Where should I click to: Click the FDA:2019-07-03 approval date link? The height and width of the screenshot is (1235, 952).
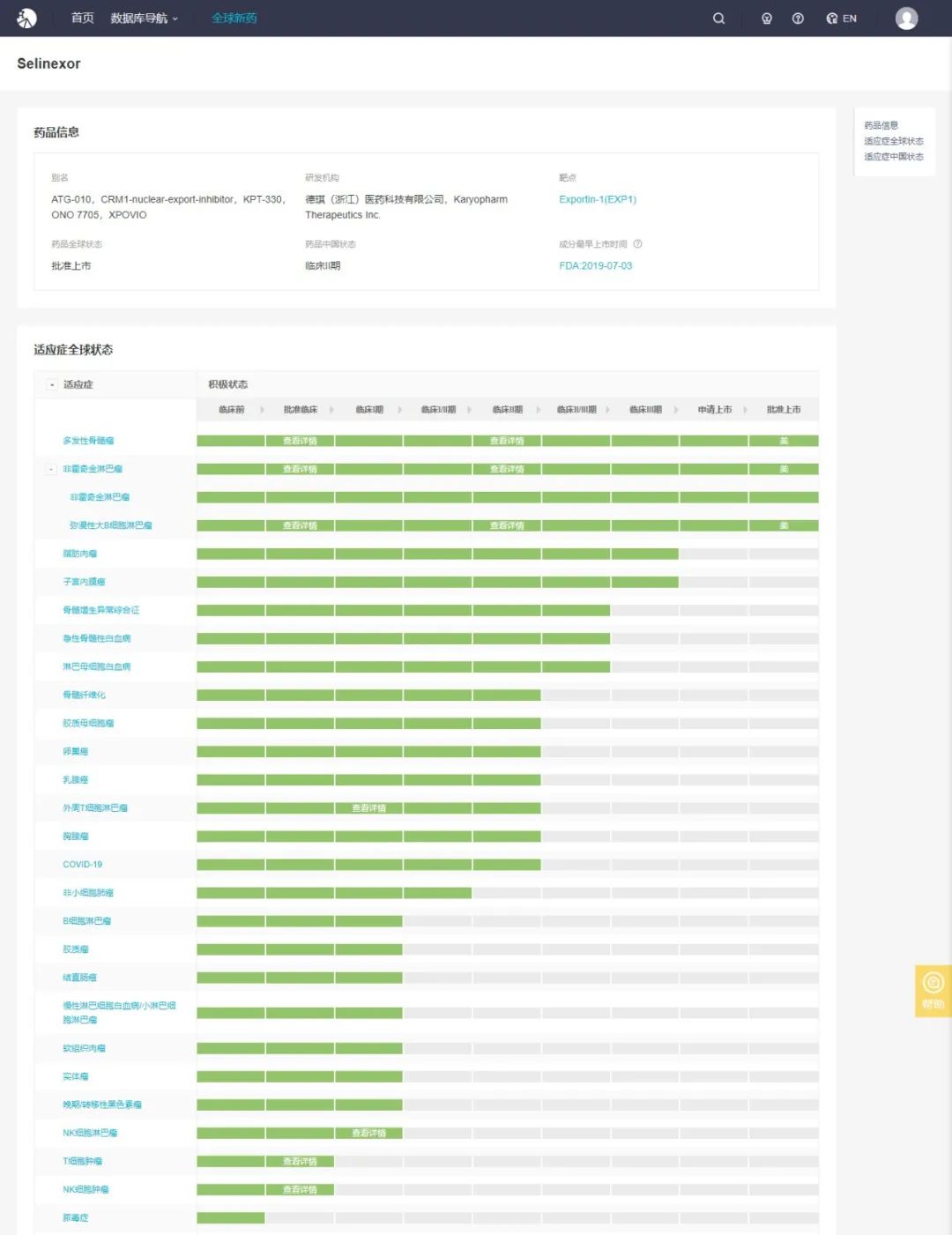pyautogui.click(x=595, y=265)
